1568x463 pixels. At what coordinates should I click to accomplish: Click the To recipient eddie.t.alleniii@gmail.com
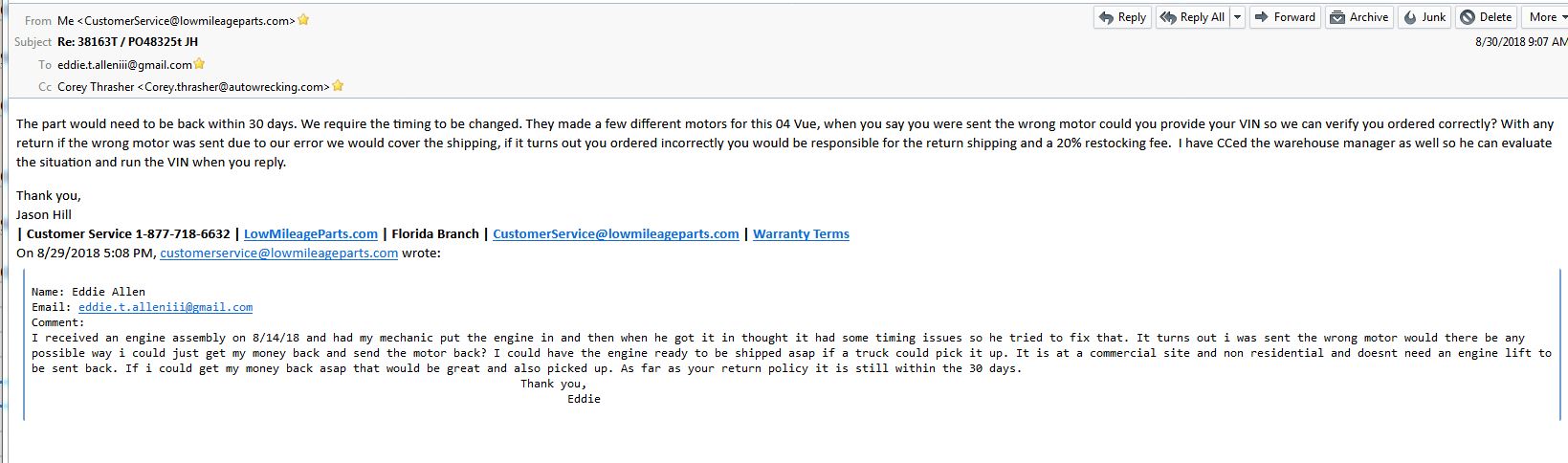coord(124,64)
